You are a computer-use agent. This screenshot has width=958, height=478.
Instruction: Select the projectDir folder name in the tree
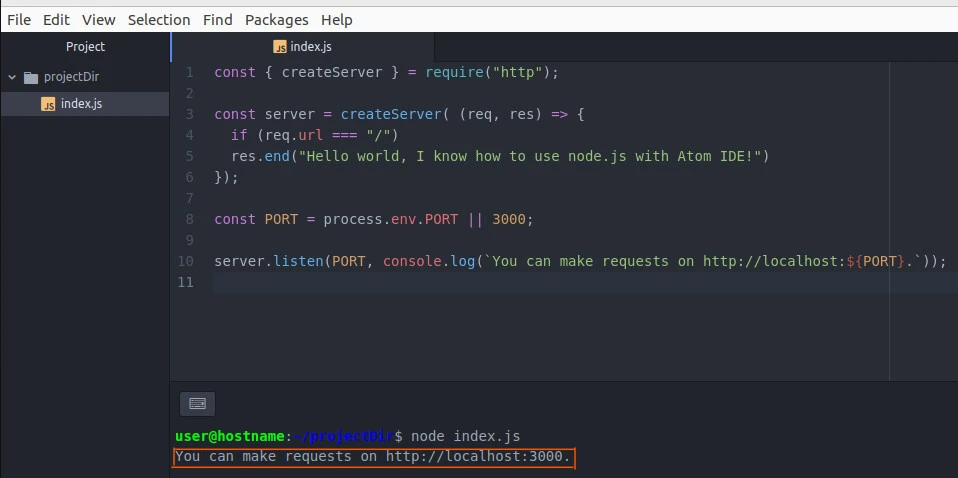(71, 77)
